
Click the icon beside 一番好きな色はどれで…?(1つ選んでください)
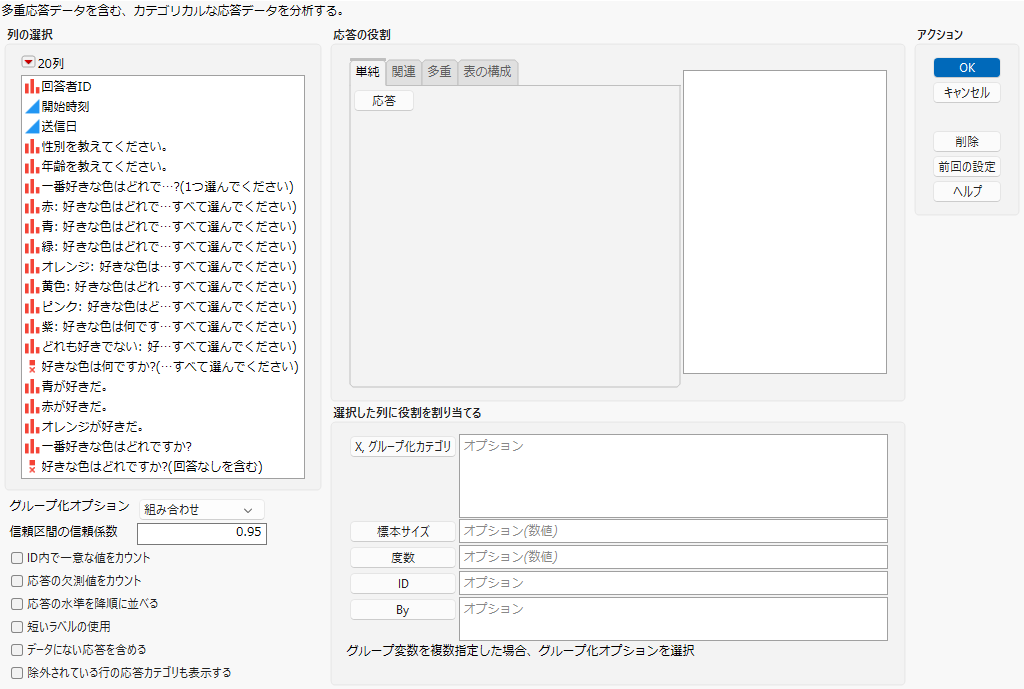pos(31,187)
